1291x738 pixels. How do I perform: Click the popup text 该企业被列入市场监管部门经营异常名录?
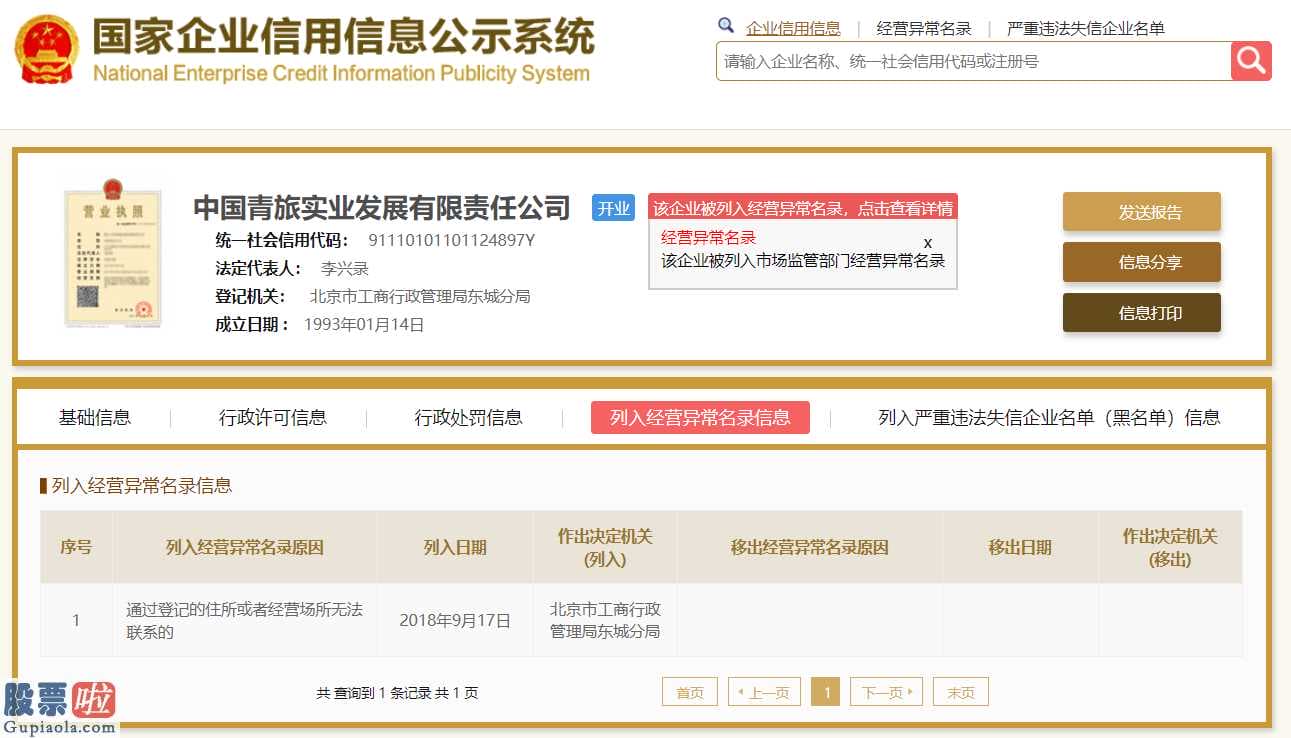coord(803,260)
